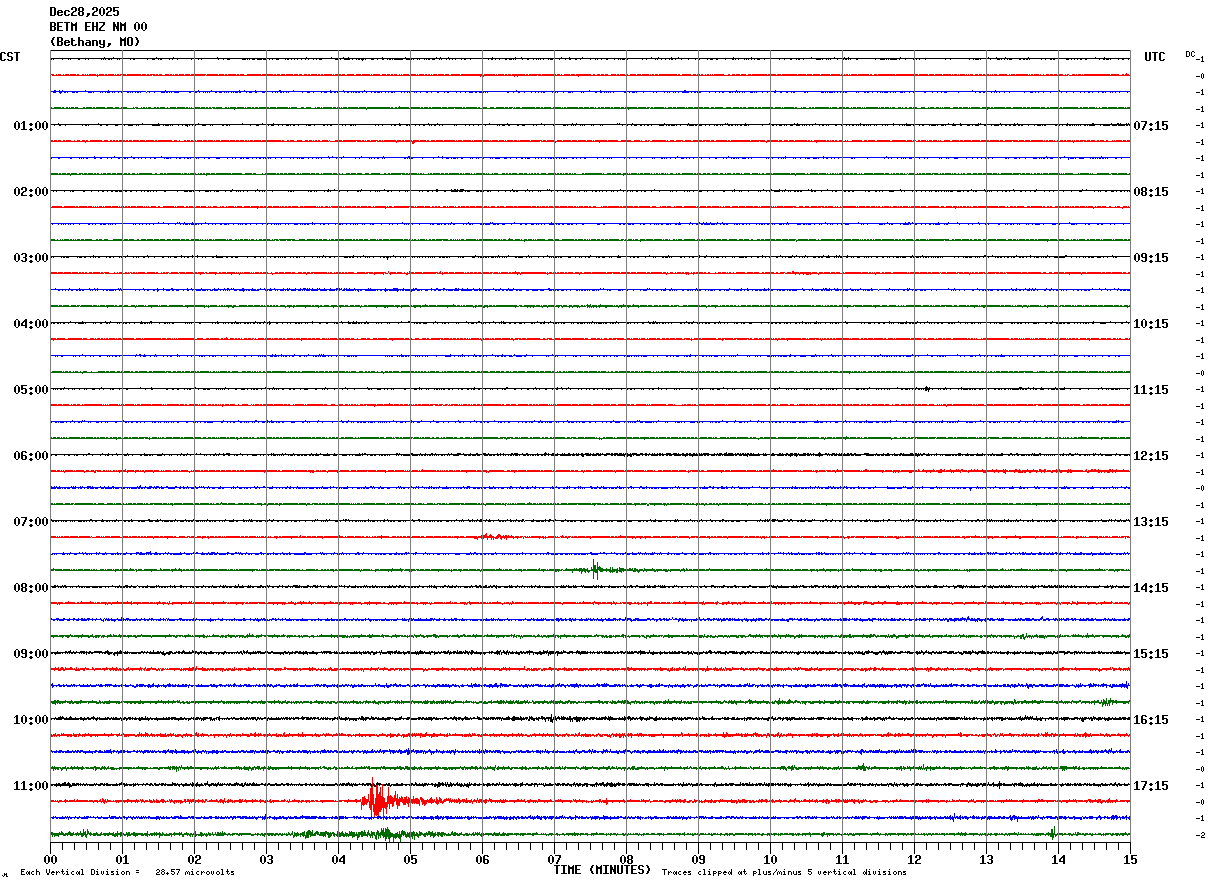Screen dimensions: 1210x886
Task: Click the 12:15 UTC time label
Action: (1151, 456)
